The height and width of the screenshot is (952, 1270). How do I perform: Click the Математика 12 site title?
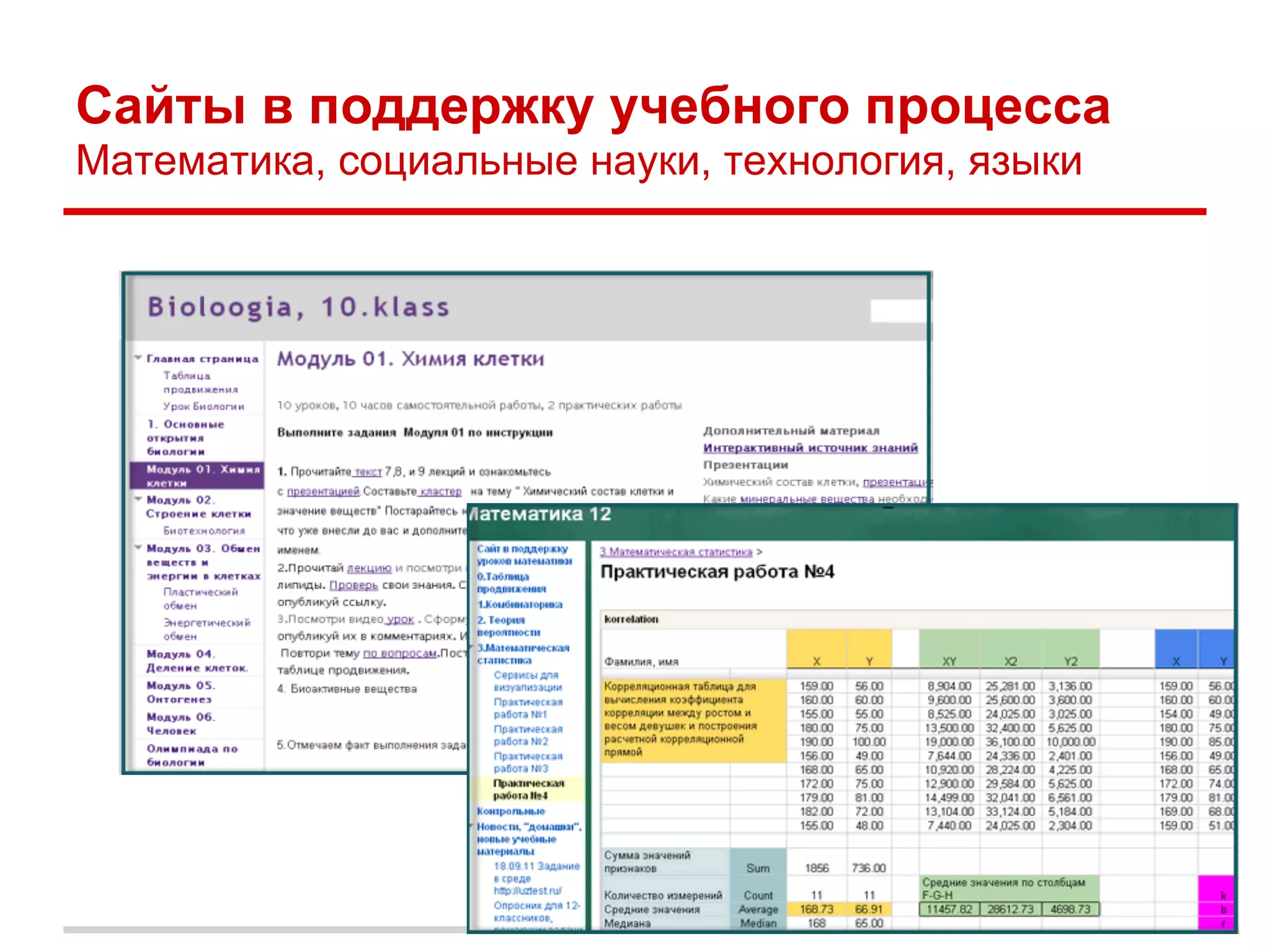pos(540,514)
